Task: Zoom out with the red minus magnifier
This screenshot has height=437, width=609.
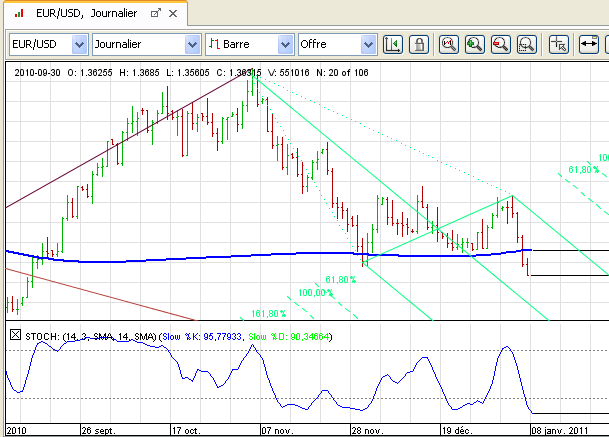Action: (x=501, y=45)
